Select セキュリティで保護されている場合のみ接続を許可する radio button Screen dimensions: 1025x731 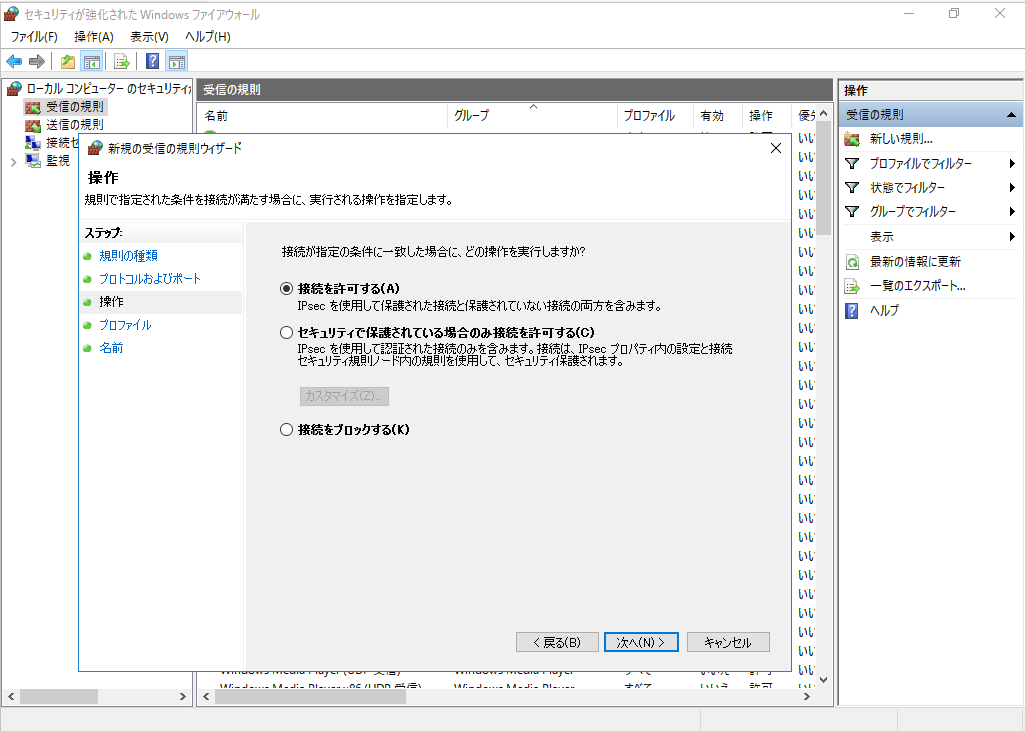coord(287,332)
